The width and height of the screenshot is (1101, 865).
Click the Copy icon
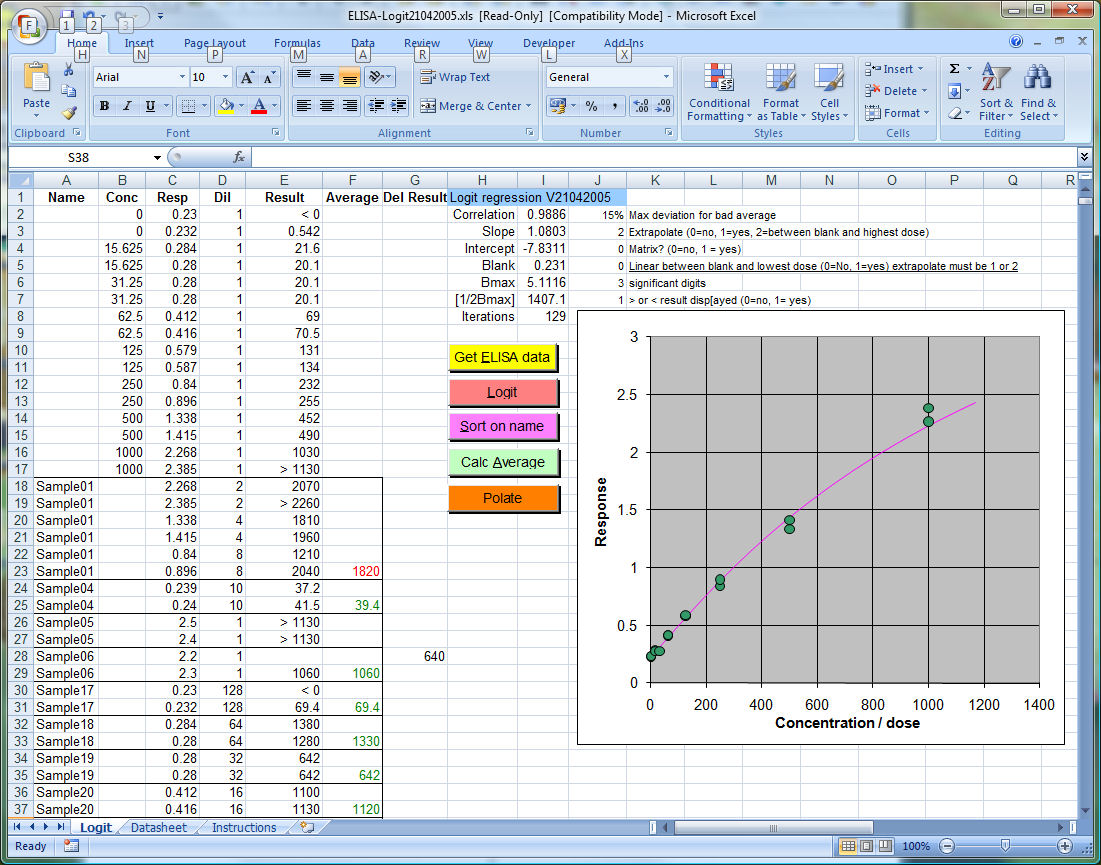click(69, 91)
